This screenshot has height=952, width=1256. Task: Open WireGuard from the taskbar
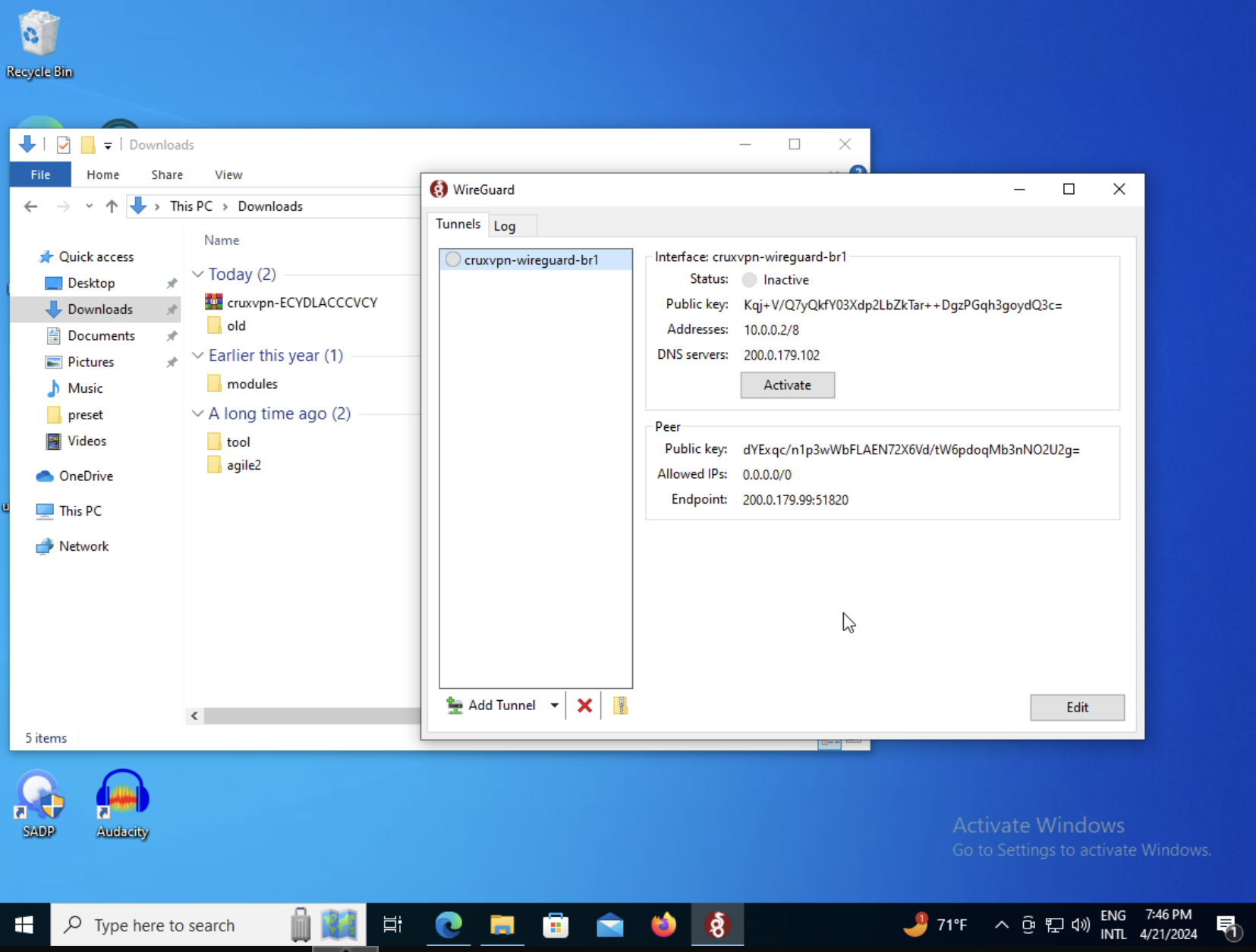coord(716,925)
